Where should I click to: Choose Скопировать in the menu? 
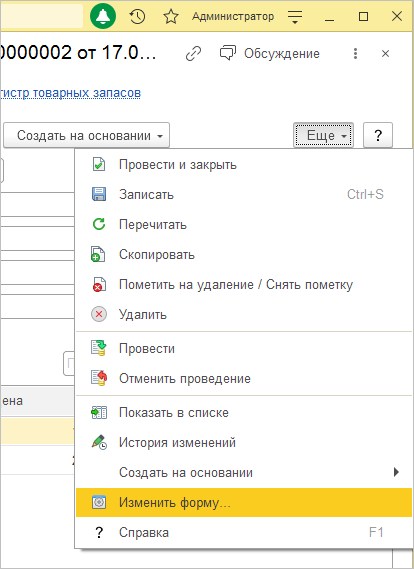[x=244, y=255]
